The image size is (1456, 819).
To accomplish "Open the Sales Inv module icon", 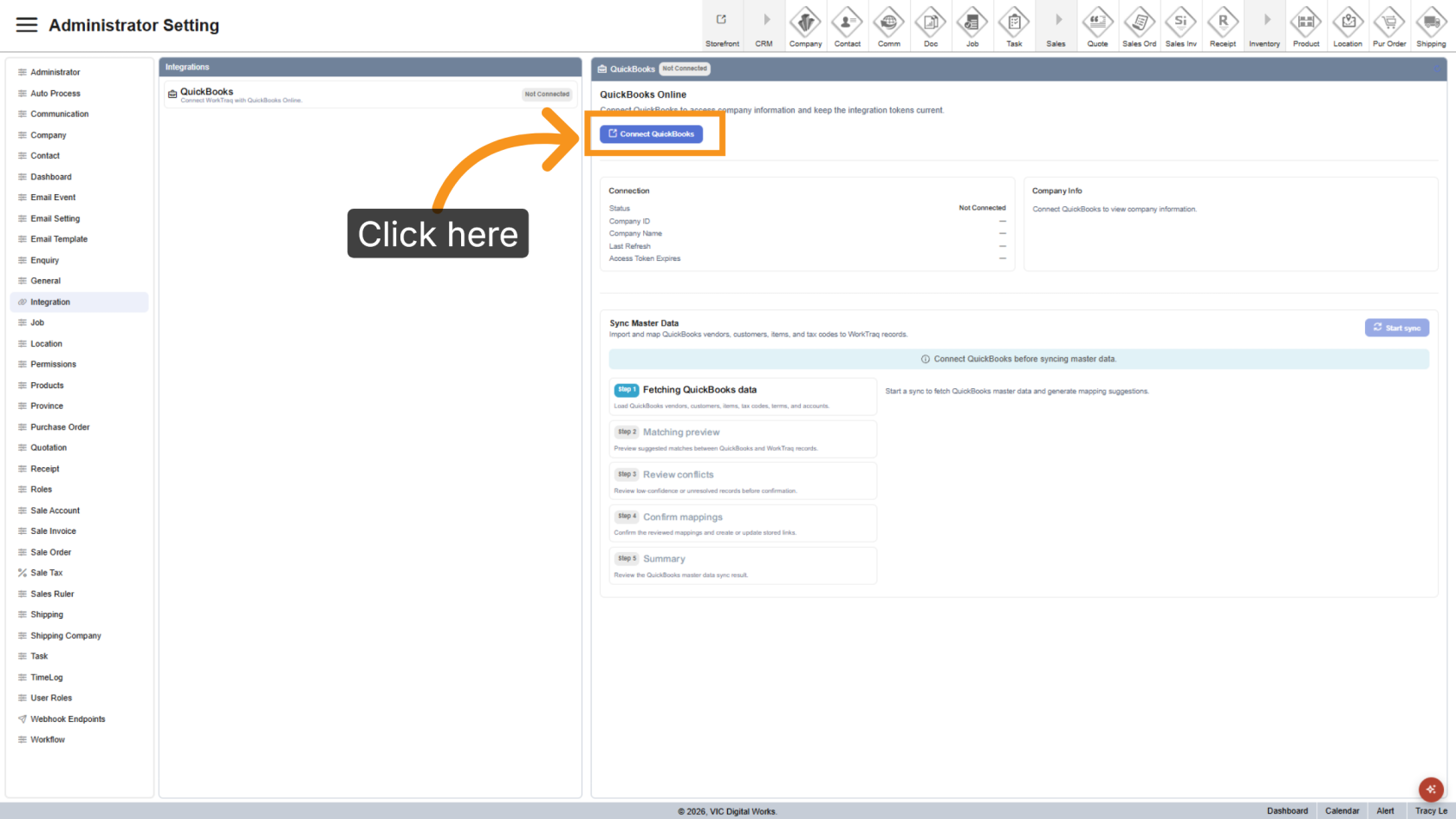I will 1181,26.
